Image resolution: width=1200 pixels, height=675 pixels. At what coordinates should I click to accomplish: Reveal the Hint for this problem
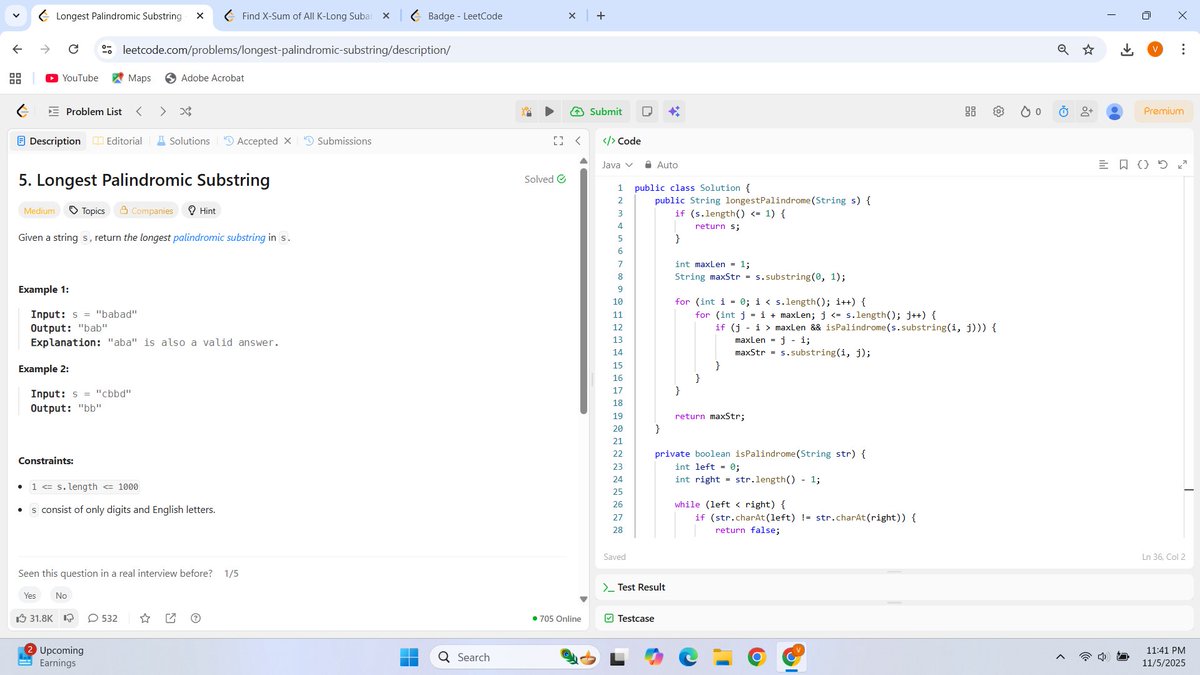(202, 211)
